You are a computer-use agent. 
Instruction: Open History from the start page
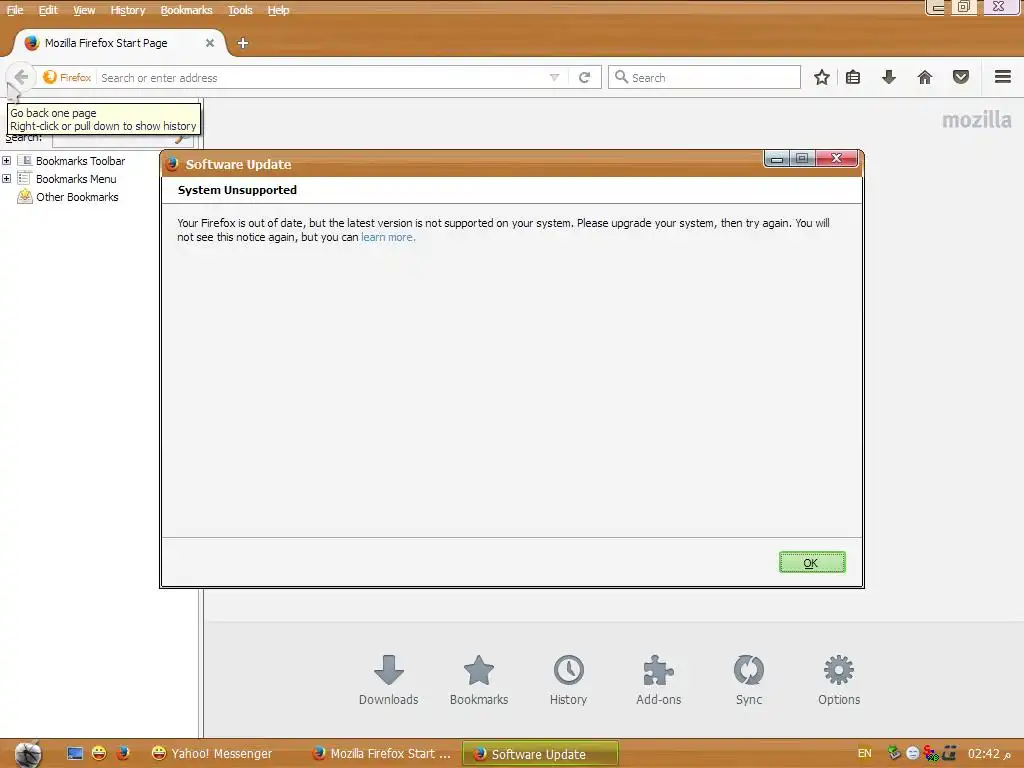[x=568, y=680]
